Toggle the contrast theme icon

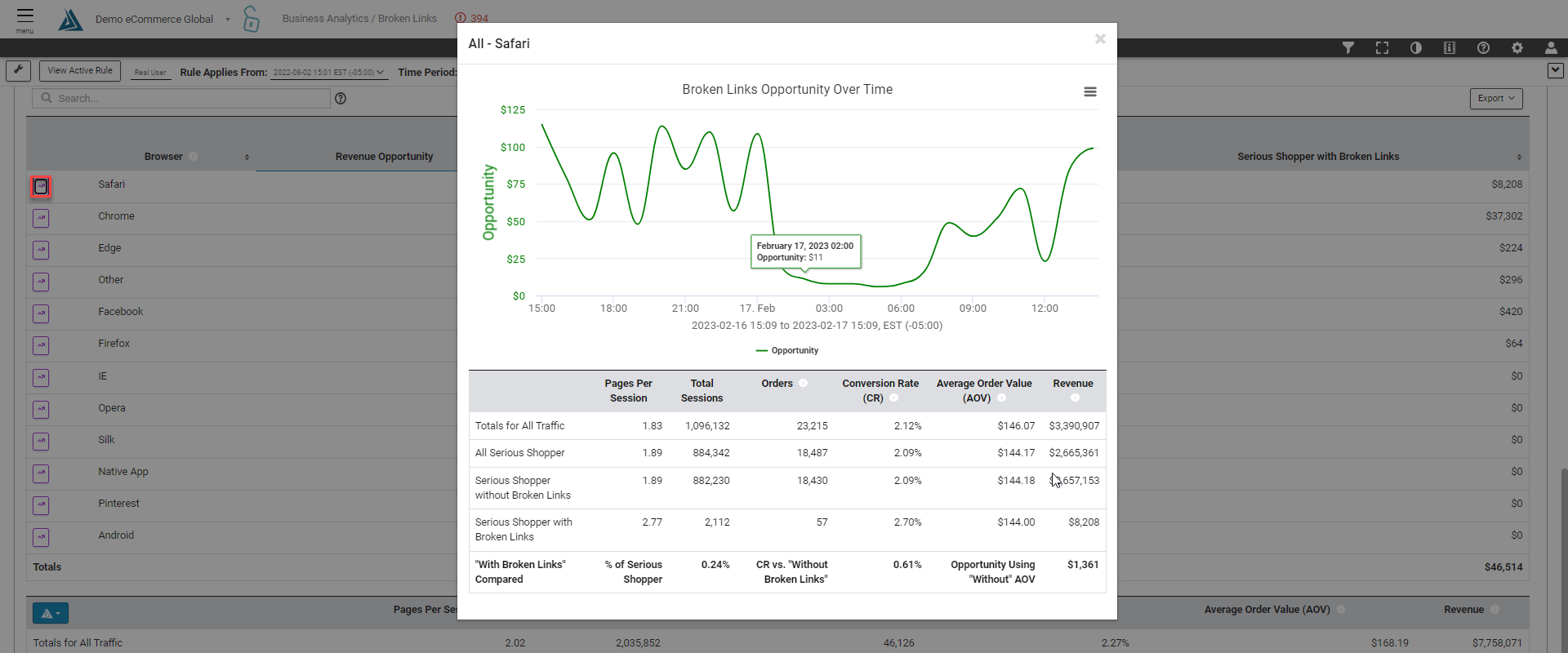click(x=1416, y=48)
